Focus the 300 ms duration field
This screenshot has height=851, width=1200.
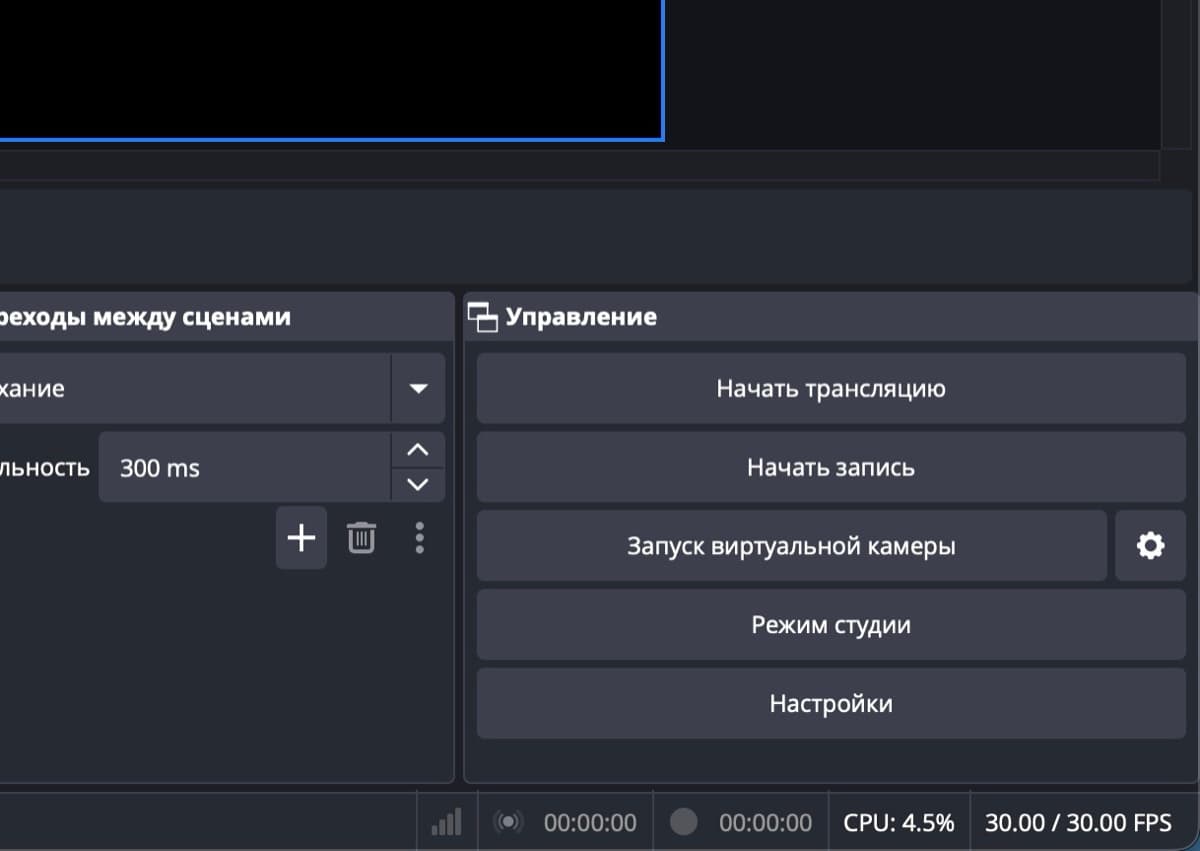pyautogui.click(x=240, y=468)
